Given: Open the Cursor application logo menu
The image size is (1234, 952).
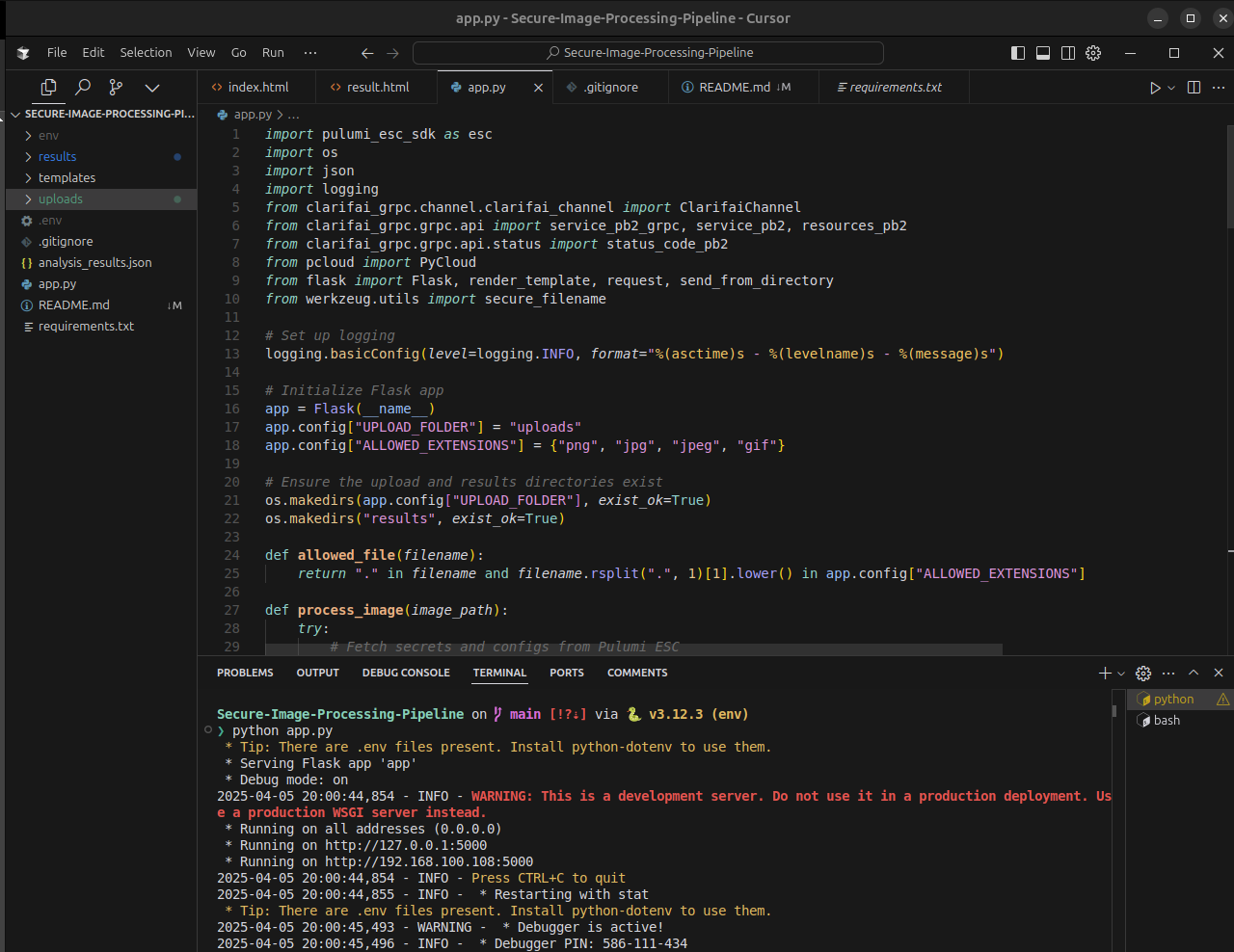Looking at the screenshot, I should [23, 53].
